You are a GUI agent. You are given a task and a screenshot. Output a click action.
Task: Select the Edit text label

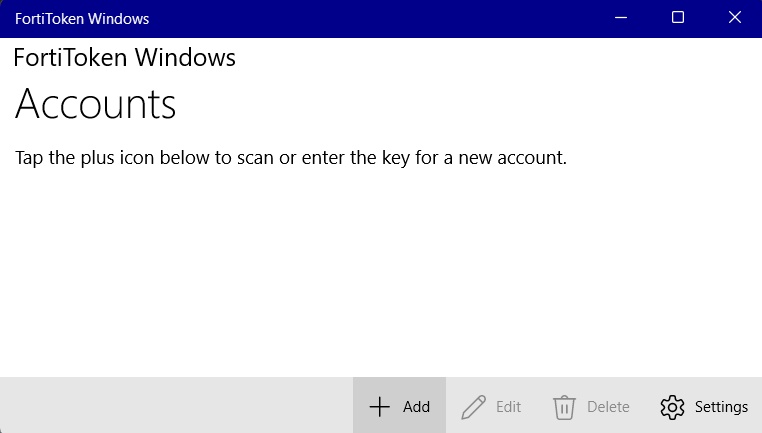(508, 407)
